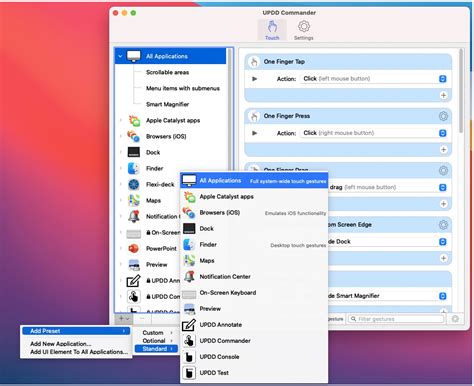Choose All Applications in the preset submenu
474x386 pixels.
pos(254,180)
